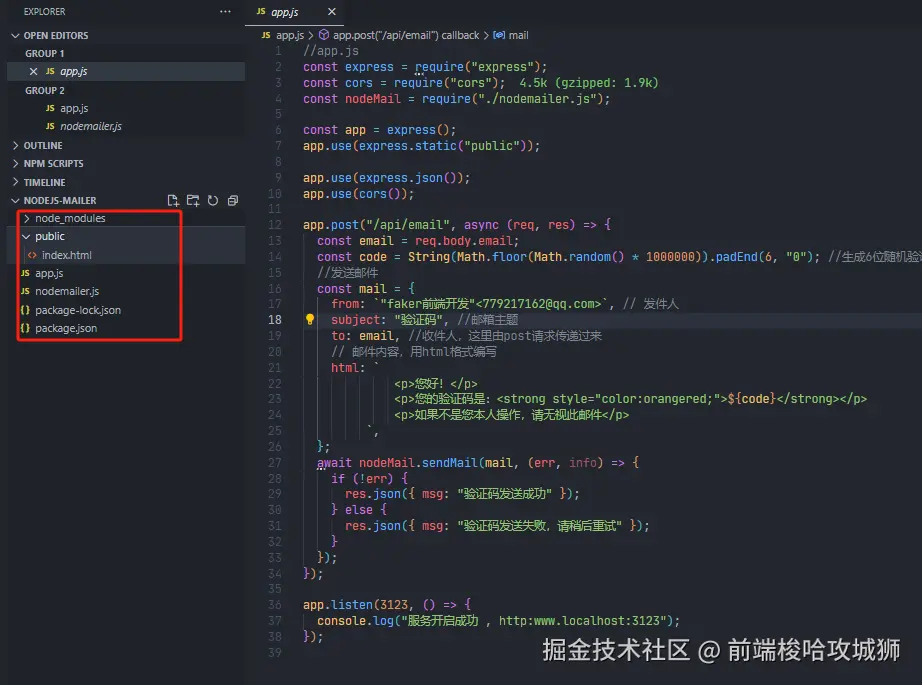This screenshot has height=685, width=922.
Task: Click the GROUP 1 label
Action: pos(45,54)
